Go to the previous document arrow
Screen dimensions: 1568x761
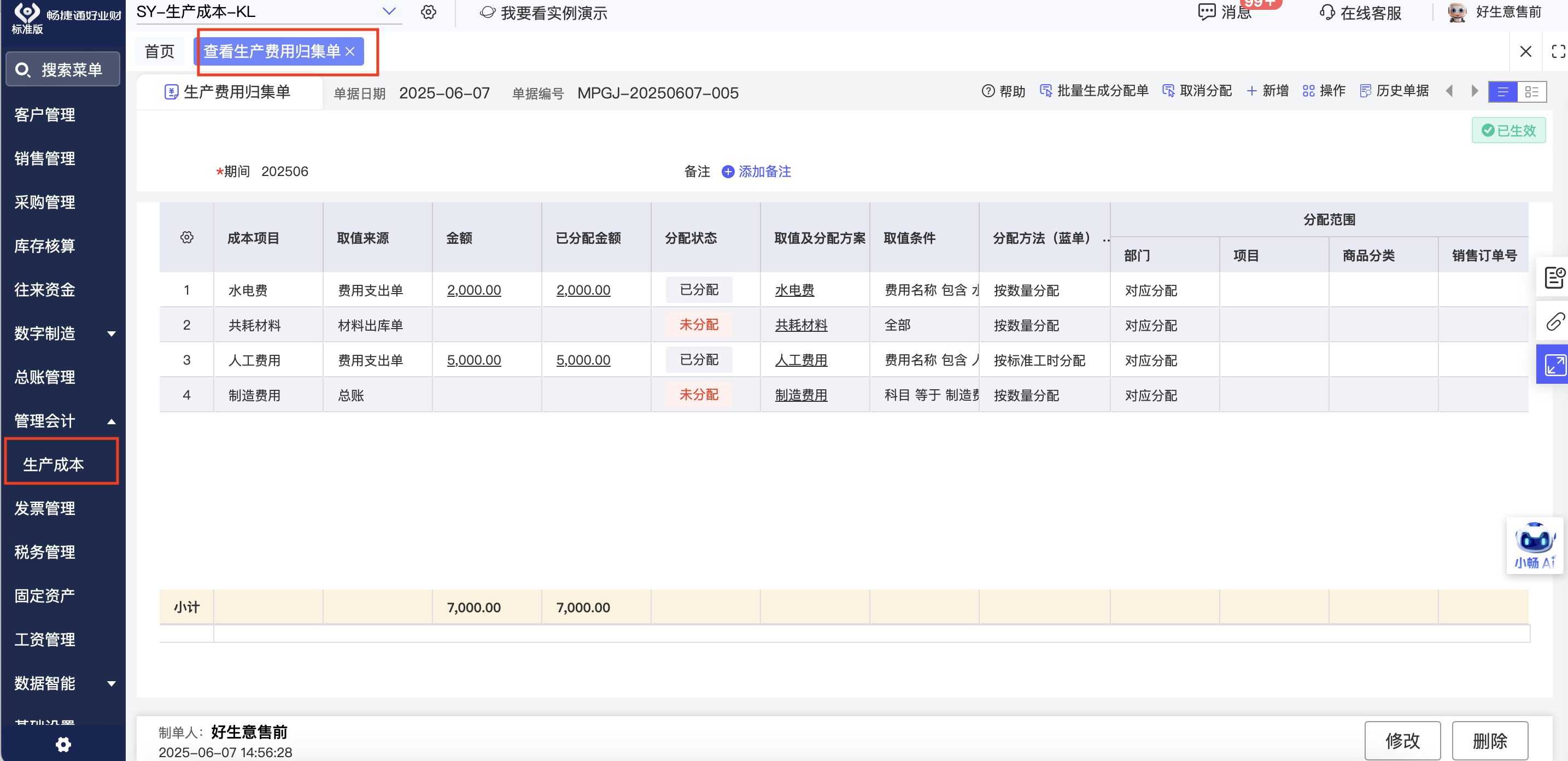pyautogui.click(x=1449, y=91)
